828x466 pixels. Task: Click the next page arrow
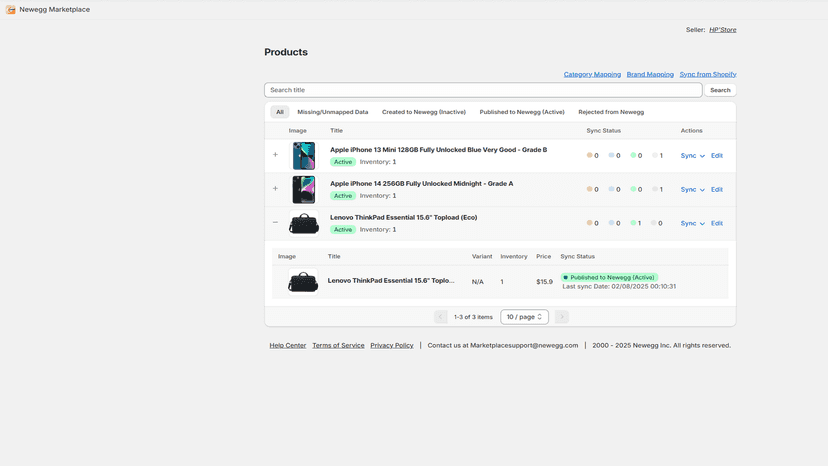562,317
